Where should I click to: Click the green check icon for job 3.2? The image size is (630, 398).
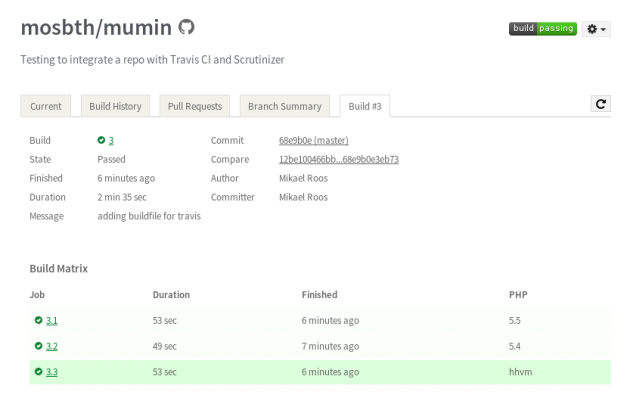[x=38, y=346]
